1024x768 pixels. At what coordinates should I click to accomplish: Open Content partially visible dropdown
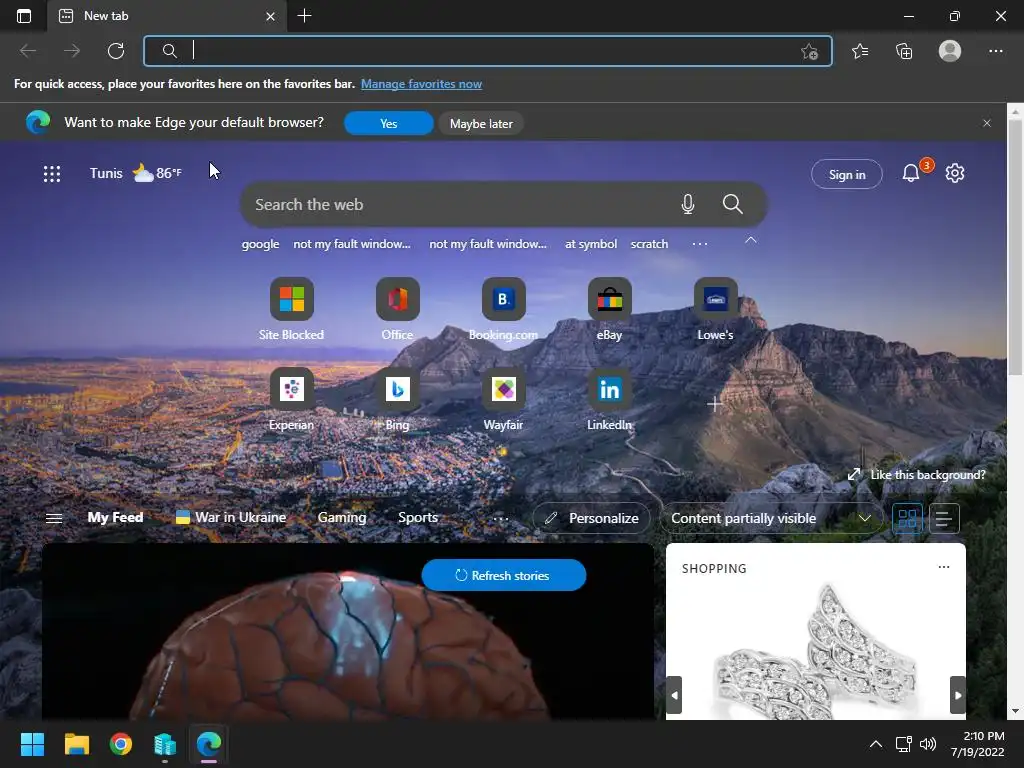tap(772, 519)
